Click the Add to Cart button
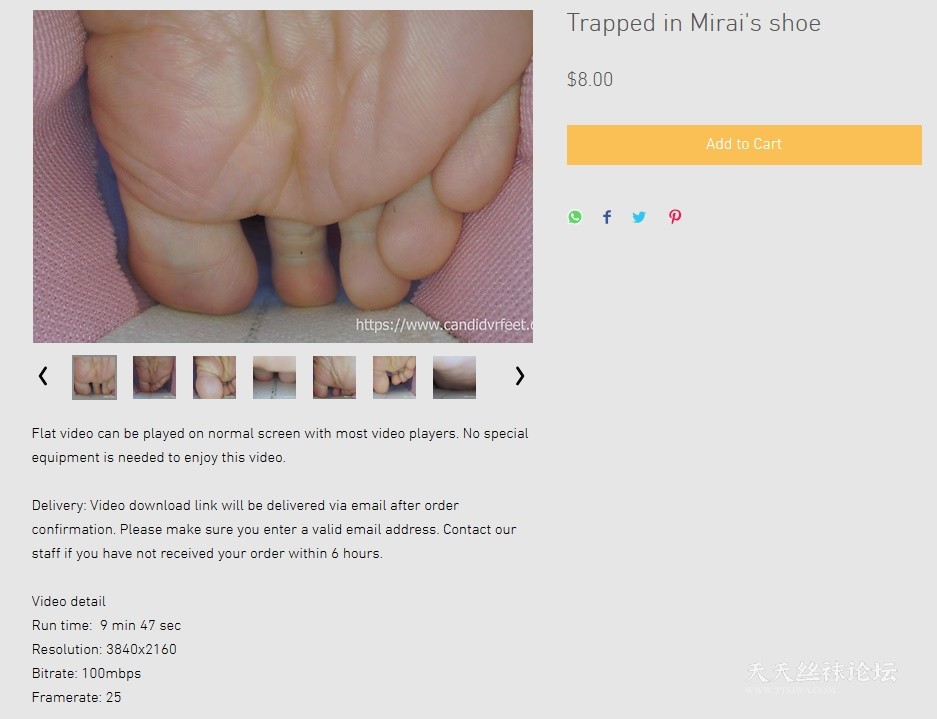937x719 pixels. 744,145
